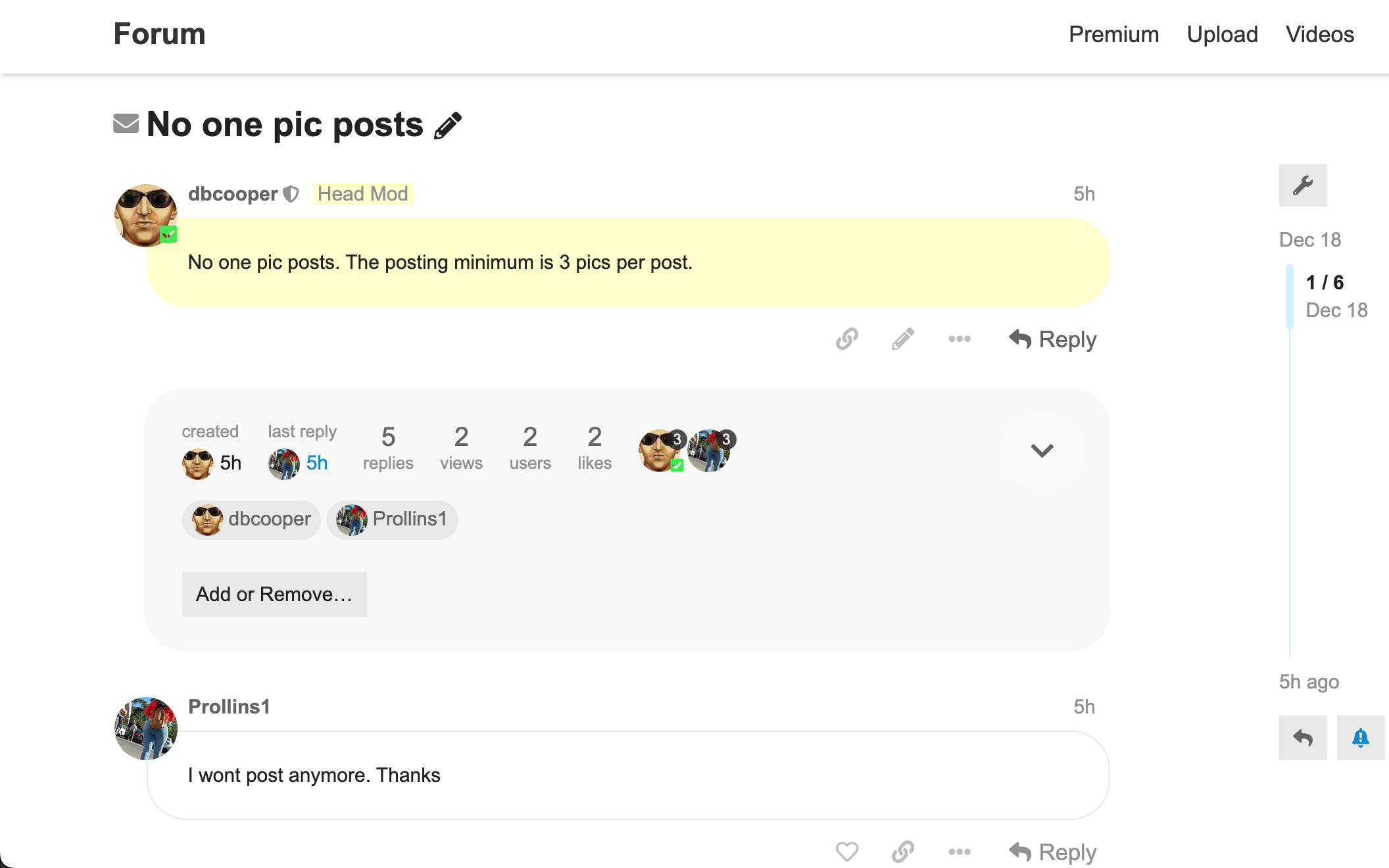Toggle the notification bell in the timeline
This screenshot has width=1389, height=868.
[1361, 738]
